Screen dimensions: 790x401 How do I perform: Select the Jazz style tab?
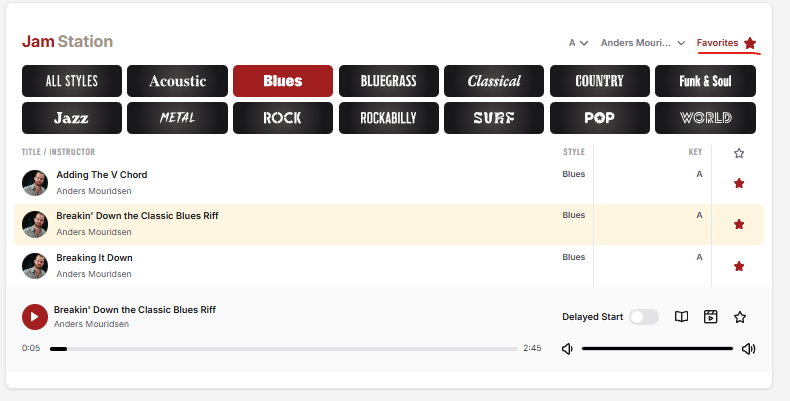coord(72,118)
